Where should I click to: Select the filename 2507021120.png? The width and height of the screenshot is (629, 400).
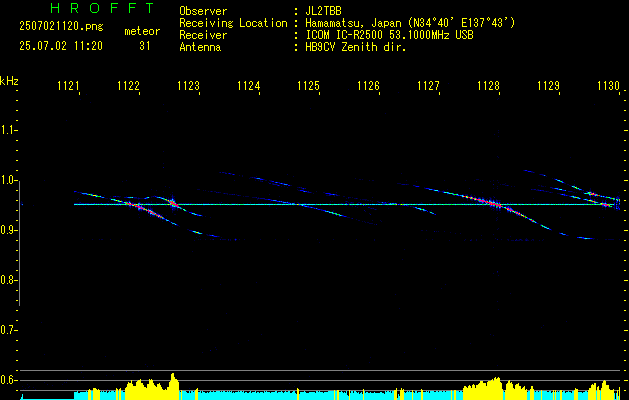tap(61, 26)
